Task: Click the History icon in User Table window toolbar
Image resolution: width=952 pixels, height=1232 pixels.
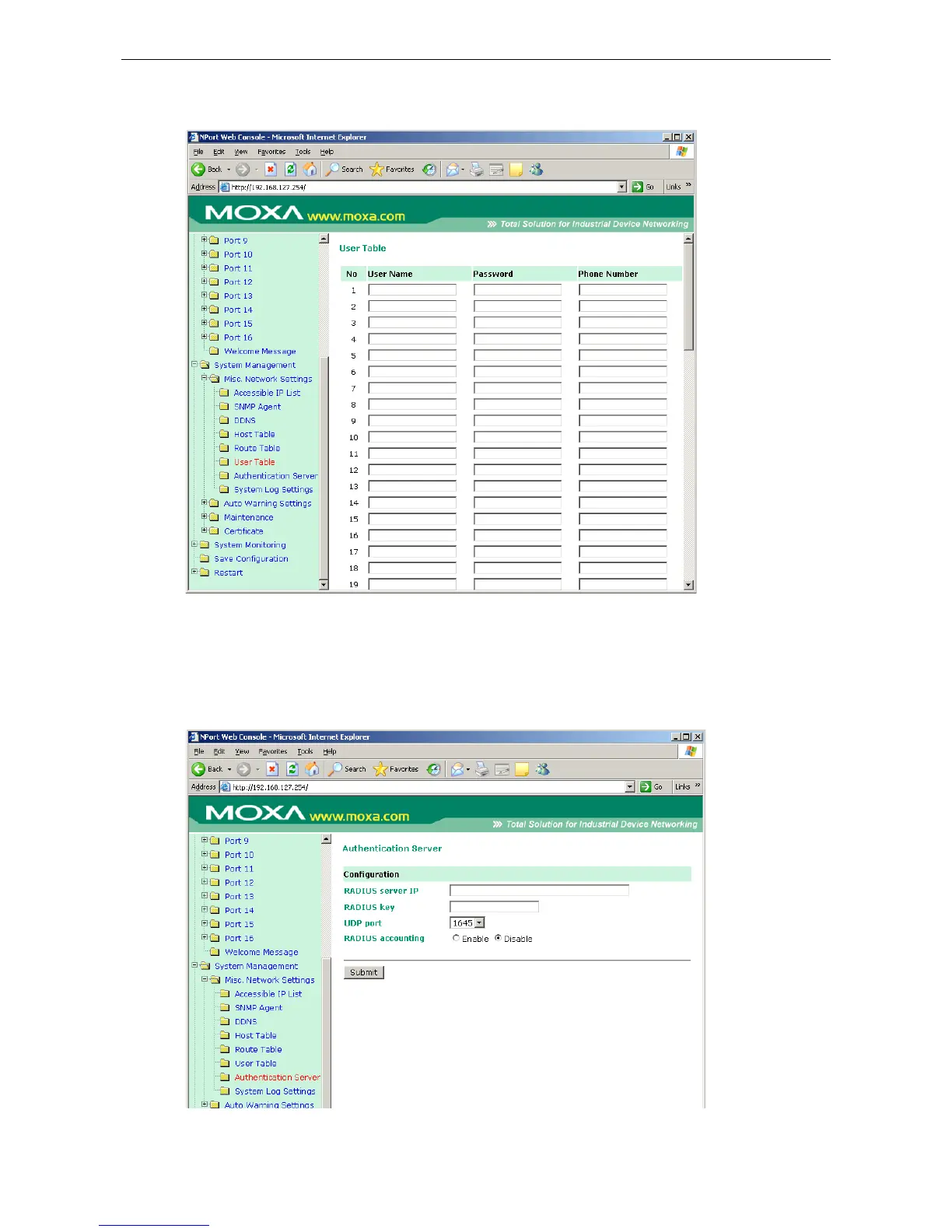Action: pyautogui.click(x=429, y=170)
